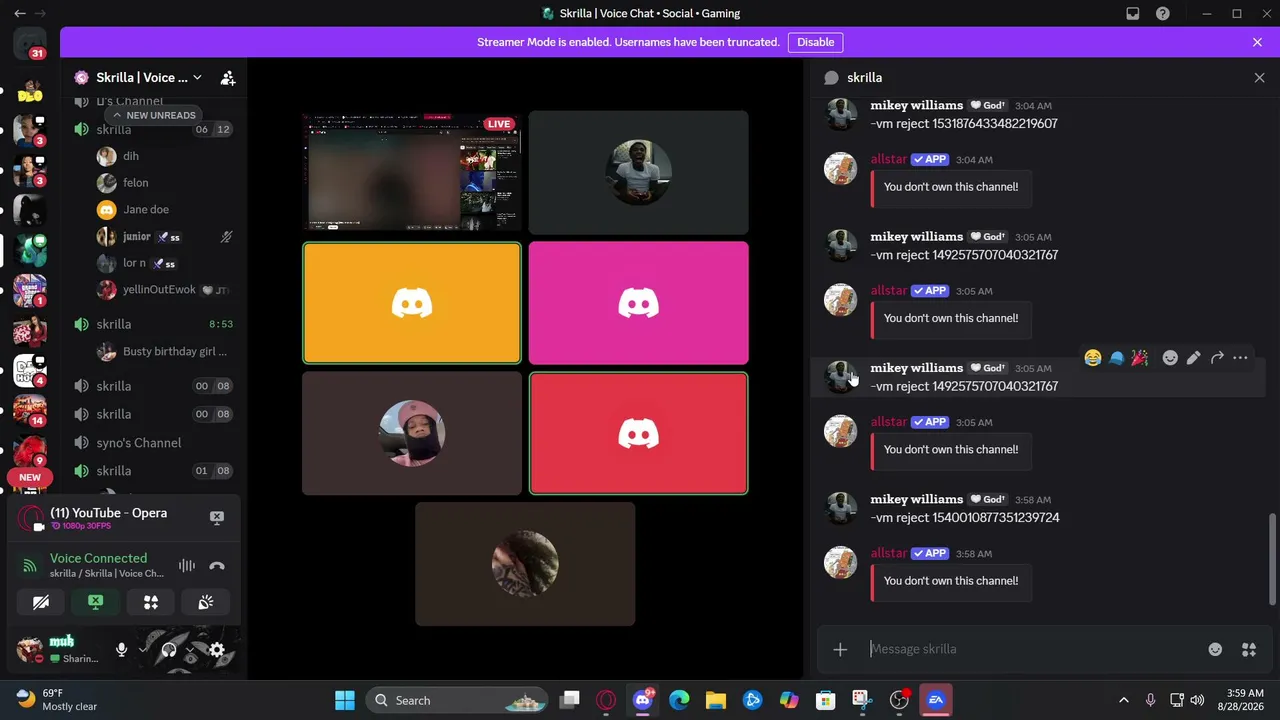The height and width of the screenshot is (720, 1280).
Task: Open the inbox icon in title bar
Action: pos(1133,14)
